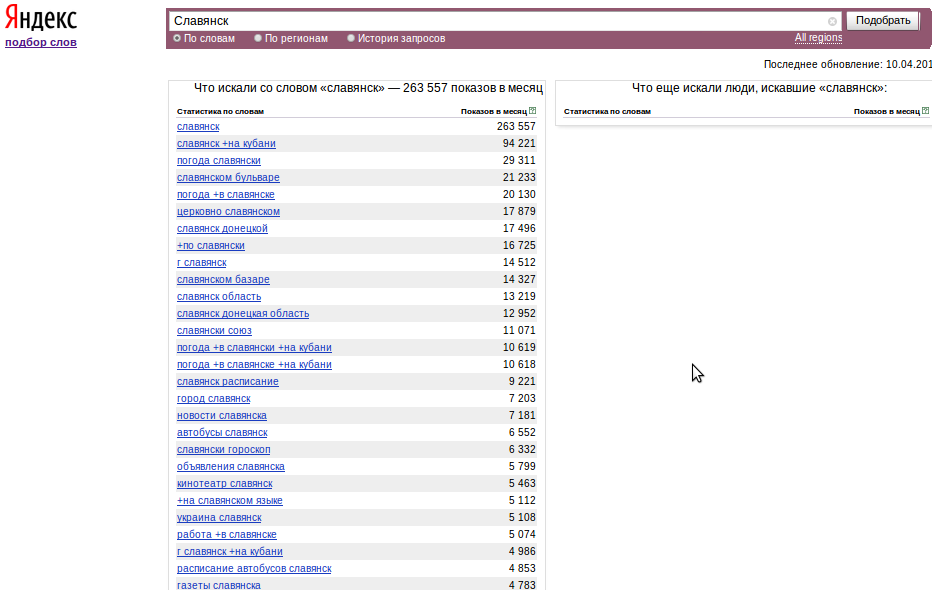Open the славянском базаре query
932x590 pixels.
[x=223, y=279]
